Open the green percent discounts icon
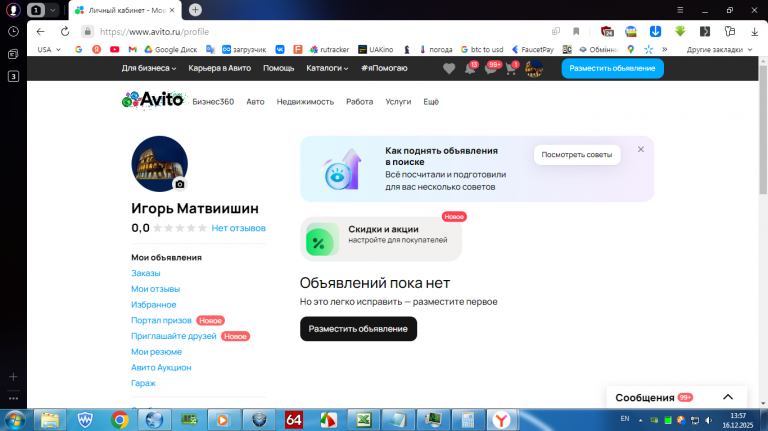Image resolution: width=768 pixels, height=431 pixels. [322, 239]
